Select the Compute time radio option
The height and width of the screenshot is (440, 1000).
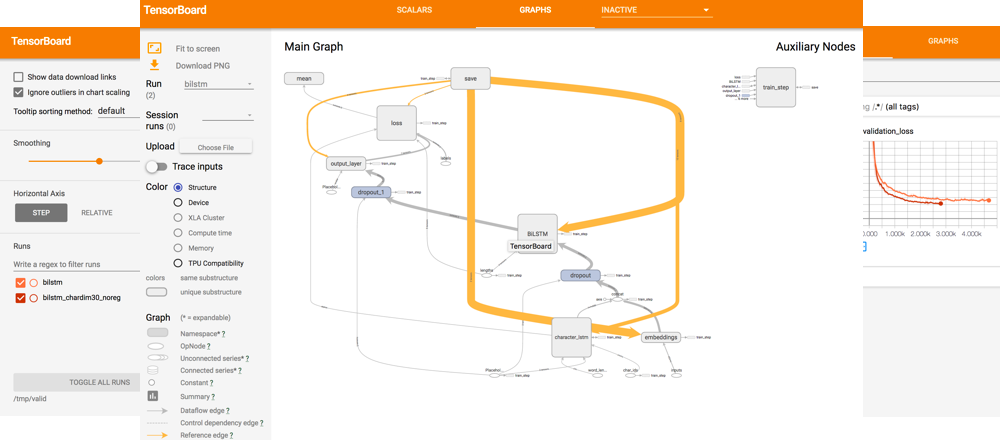pos(178,233)
